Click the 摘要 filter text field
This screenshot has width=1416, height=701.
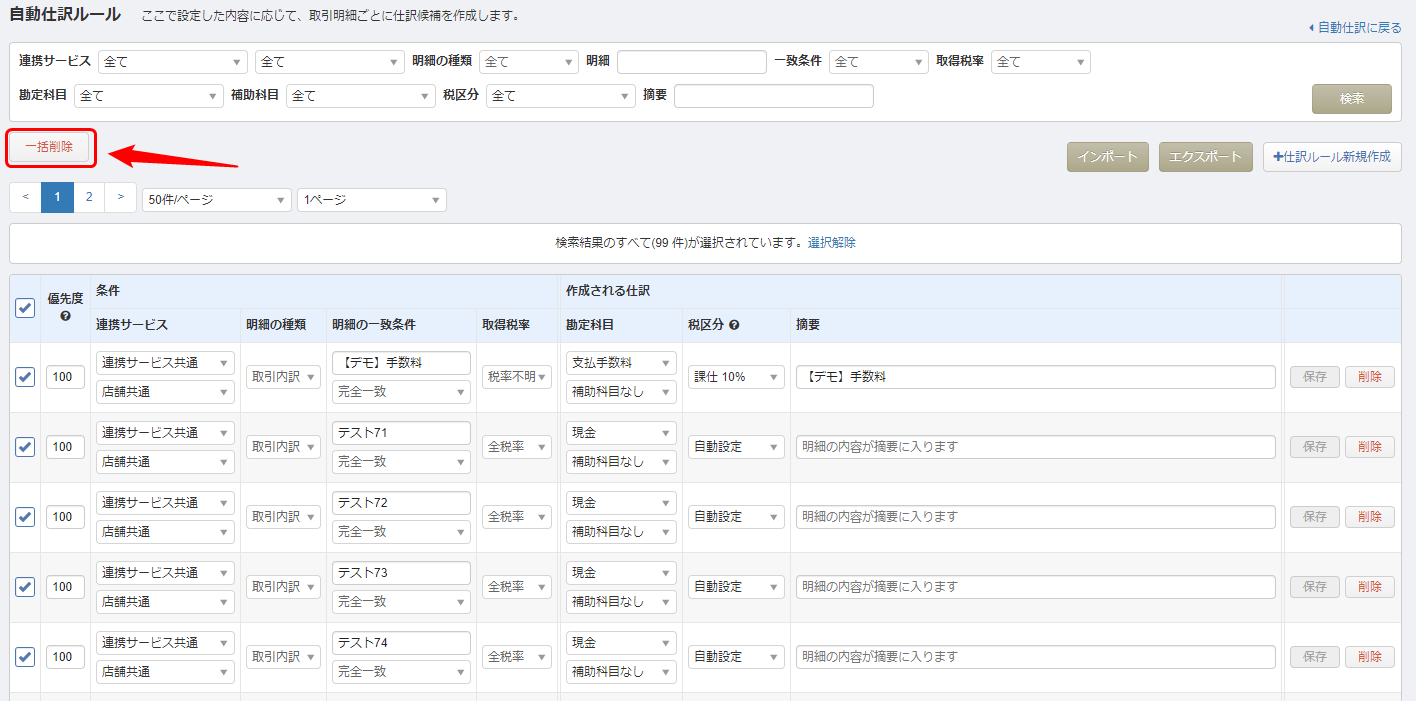point(774,96)
